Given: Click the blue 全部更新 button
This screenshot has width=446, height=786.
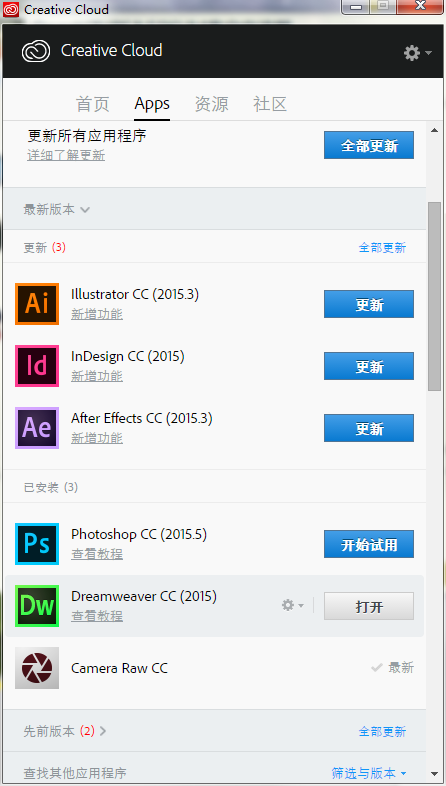Looking at the screenshot, I should click(x=369, y=145).
